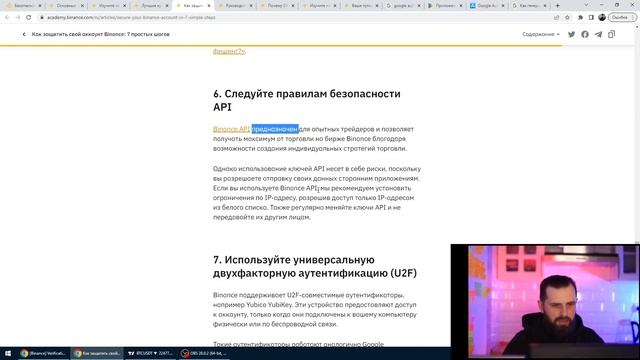The height and width of the screenshot is (360, 640).
Task: Go back using article header arrow
Action: [24, 34]
